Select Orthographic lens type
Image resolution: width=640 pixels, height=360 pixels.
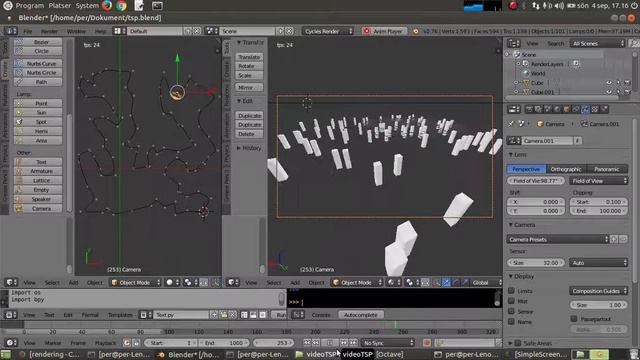[x=566, y=169]
